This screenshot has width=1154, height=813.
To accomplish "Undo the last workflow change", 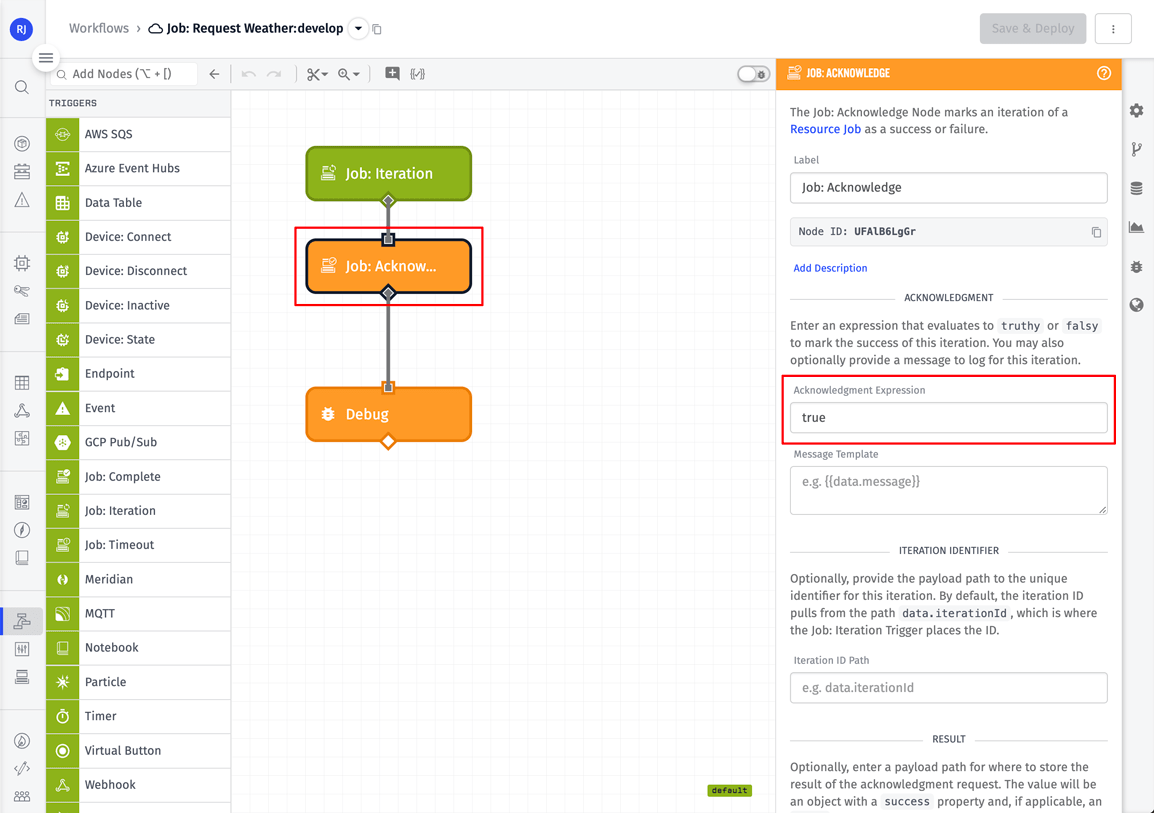I will pos(248,74).
